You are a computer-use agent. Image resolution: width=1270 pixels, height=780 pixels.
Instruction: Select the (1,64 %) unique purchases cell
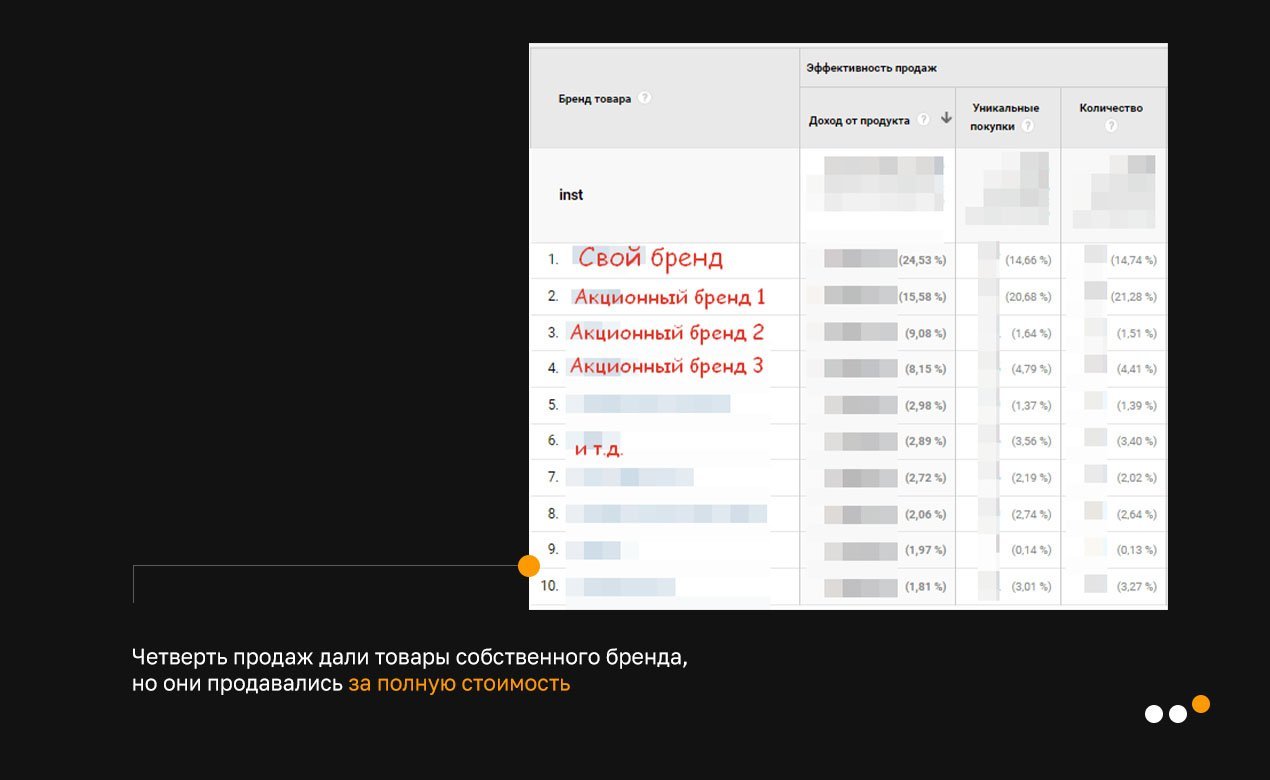coord(1031,333)
